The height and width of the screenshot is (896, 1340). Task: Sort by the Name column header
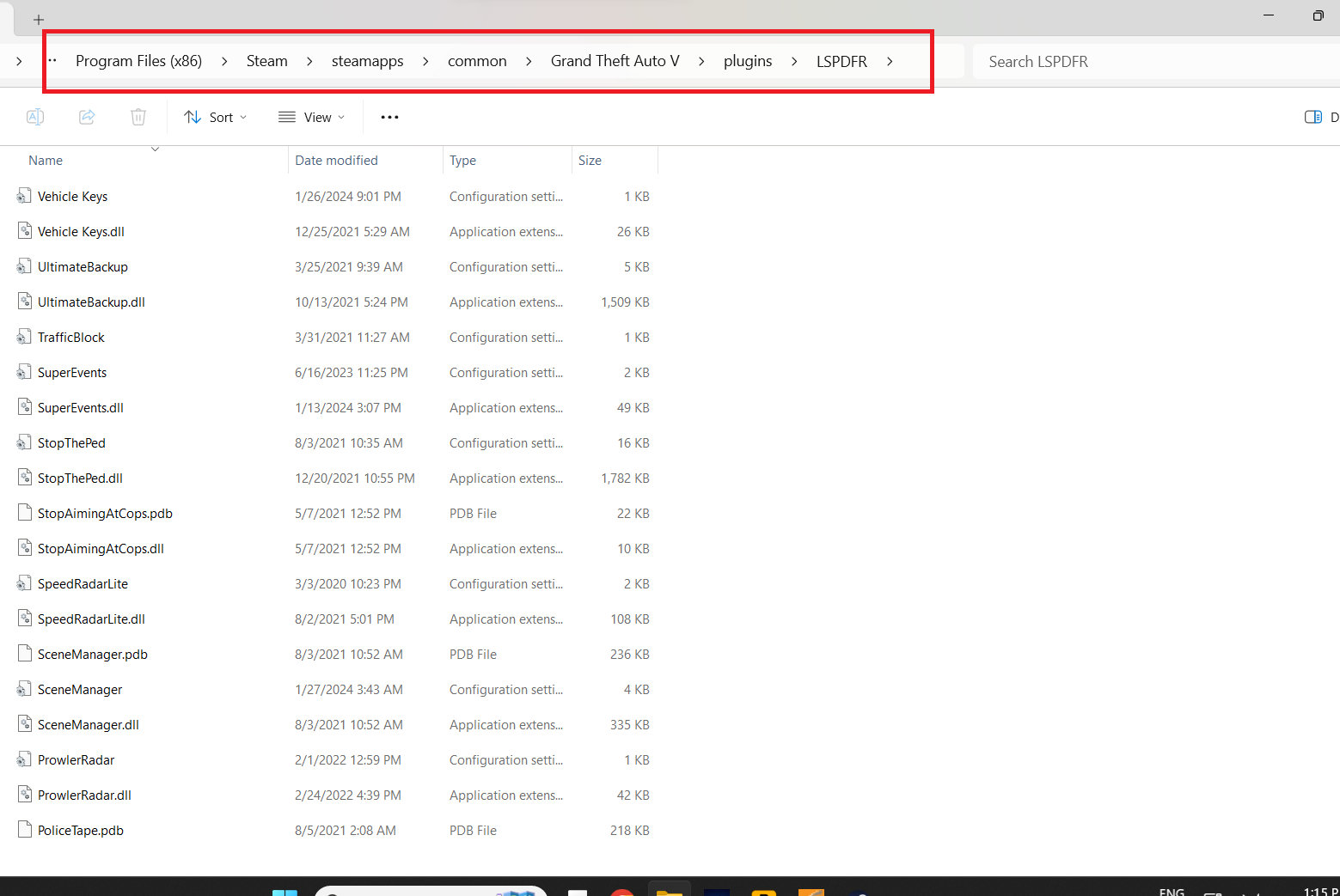coord(46,161)
